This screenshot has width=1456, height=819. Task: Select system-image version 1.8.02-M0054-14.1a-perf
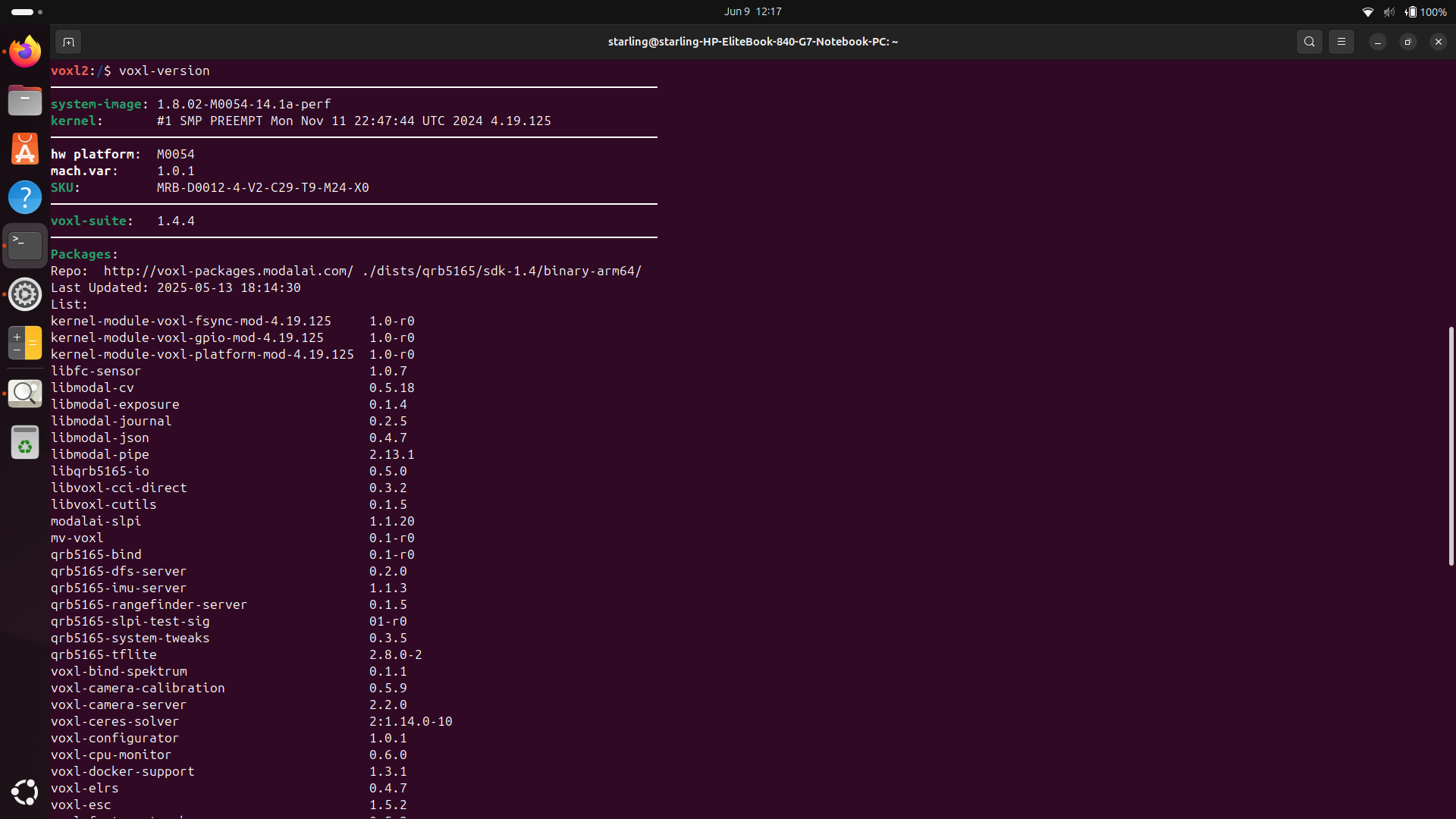coord(244,104)
